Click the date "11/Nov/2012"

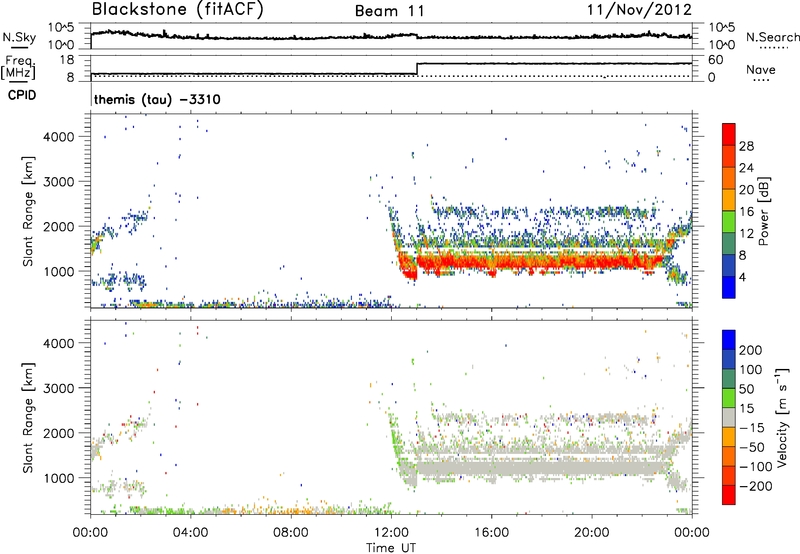tap(639, 9)
